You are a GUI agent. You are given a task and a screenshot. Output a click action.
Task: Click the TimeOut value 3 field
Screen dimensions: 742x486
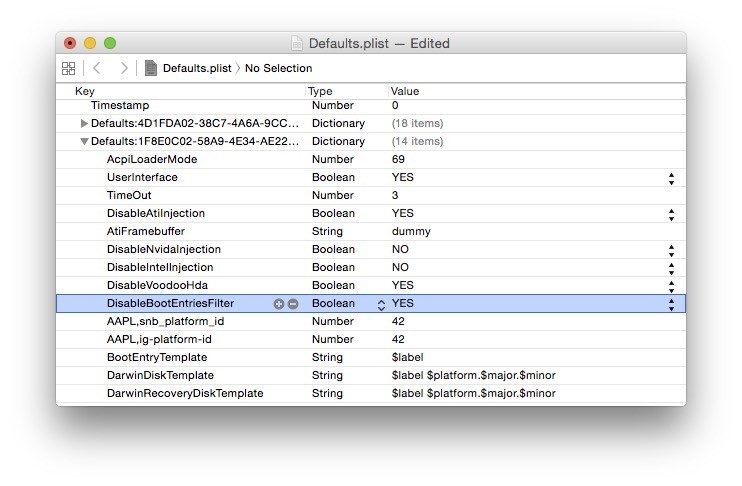(x=396, y=196)
